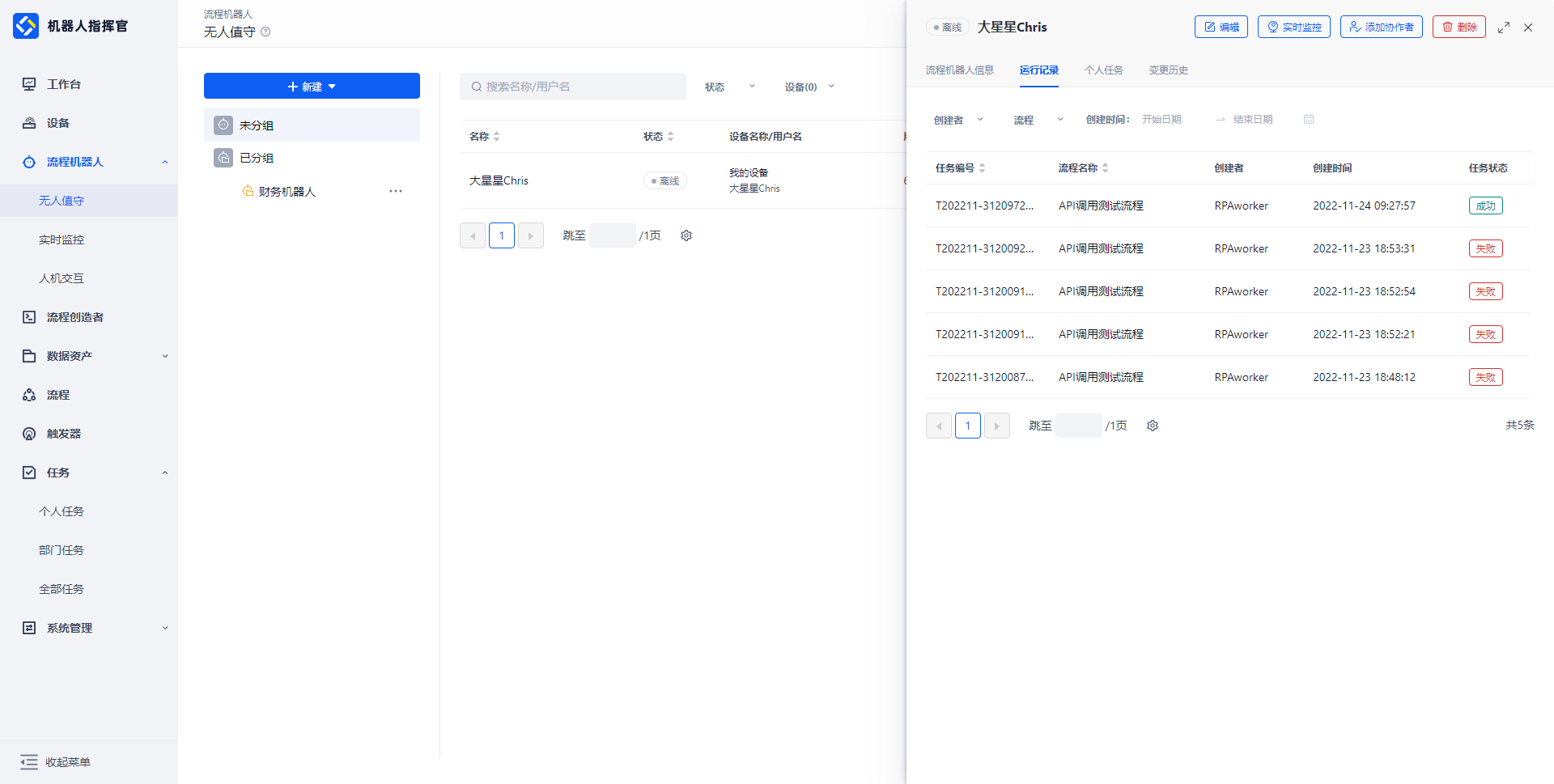Select the 已分组 group
The image size is (1554, 784).
[312, 158]
